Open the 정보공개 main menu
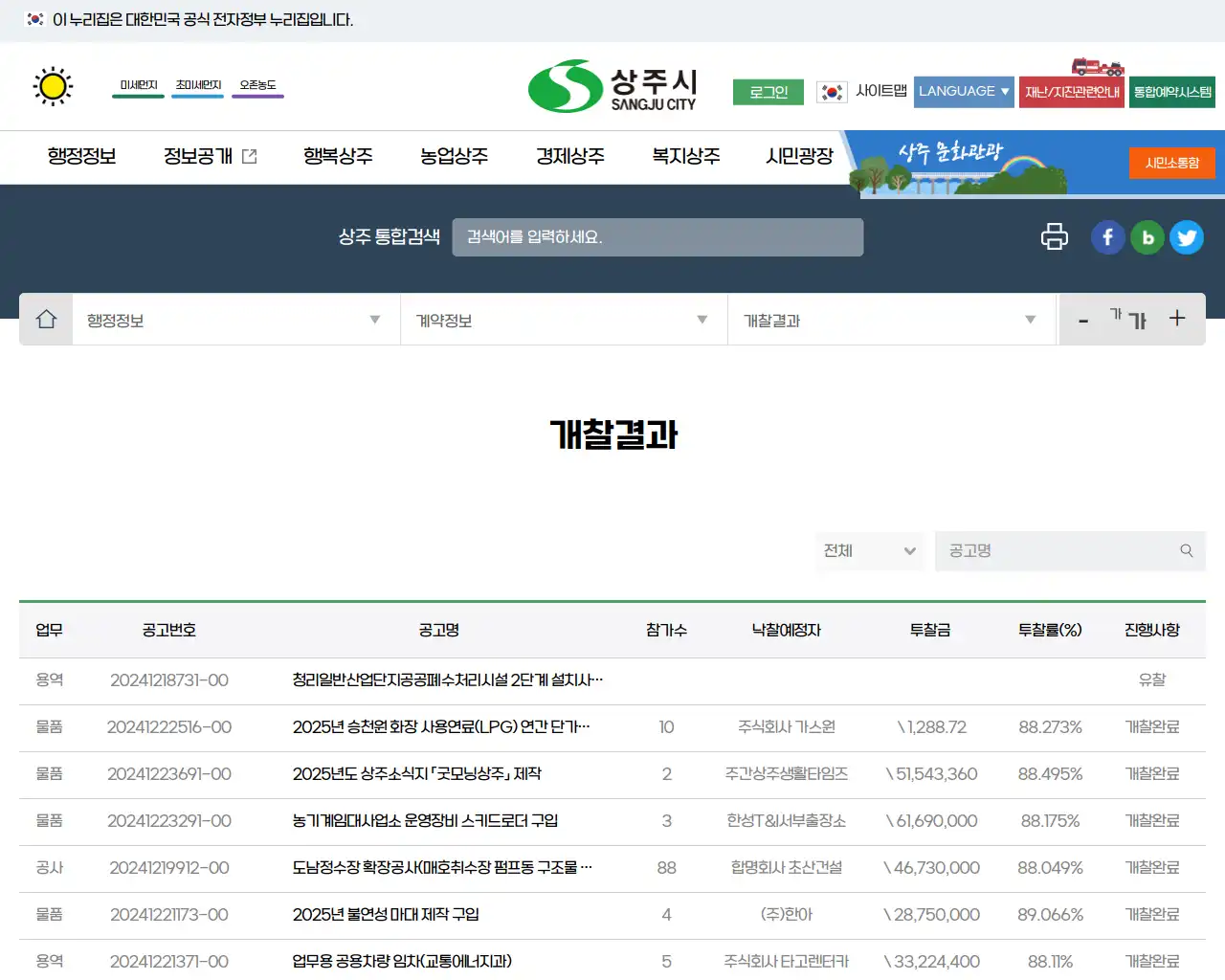This screenshot has width=1225, height=980. pyautogui.click(x=198, y=156)
